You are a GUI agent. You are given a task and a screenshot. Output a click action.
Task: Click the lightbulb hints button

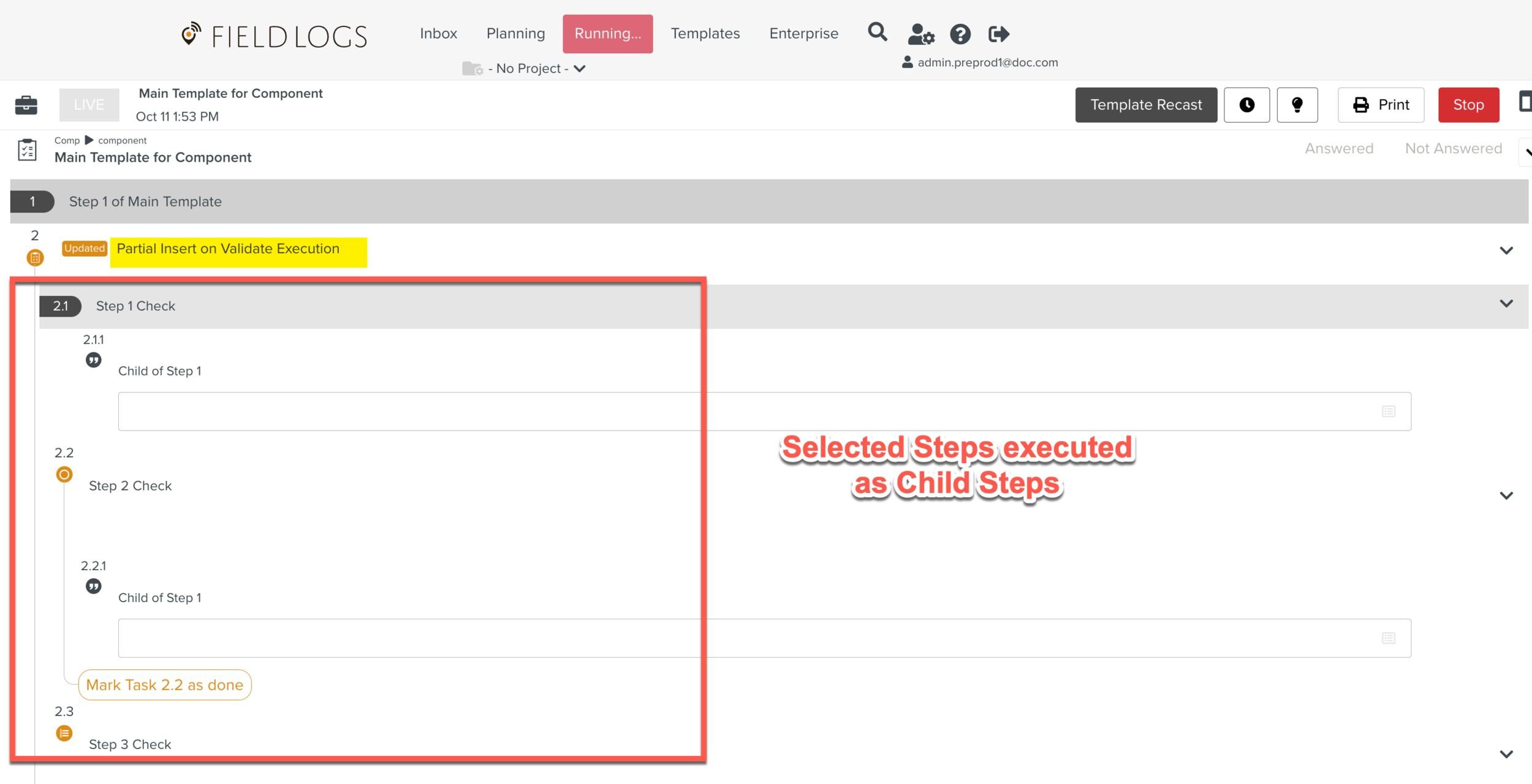(x=1297, y=105)
